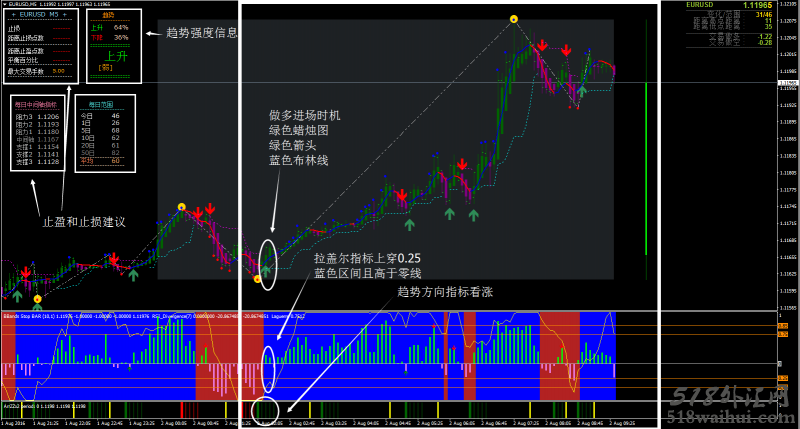Click the '1 Aug 2016' time axis label
Image resolution: width=800 pixels, height=429 pixels.
click(x=14, y=423)
